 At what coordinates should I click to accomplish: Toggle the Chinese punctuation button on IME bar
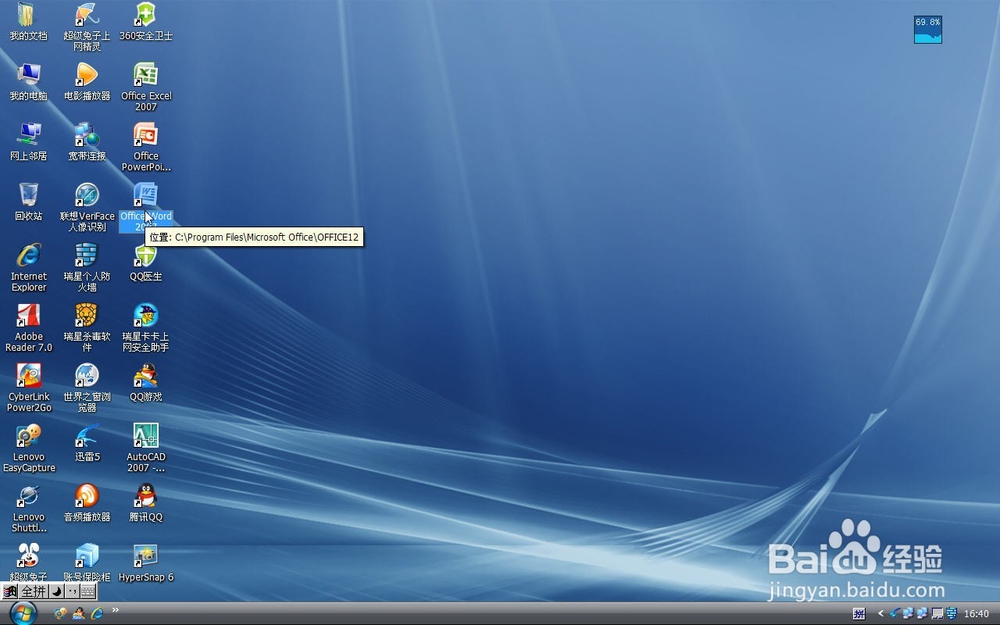pos(72,591)
